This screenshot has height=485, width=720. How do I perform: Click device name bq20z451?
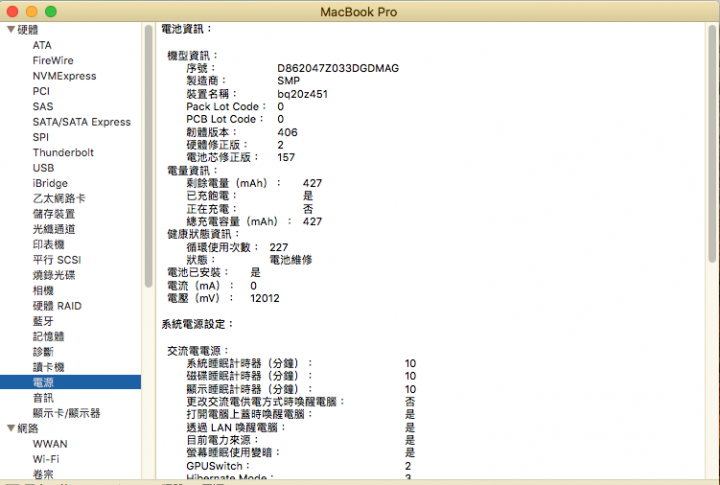click(x=302, y=94)
